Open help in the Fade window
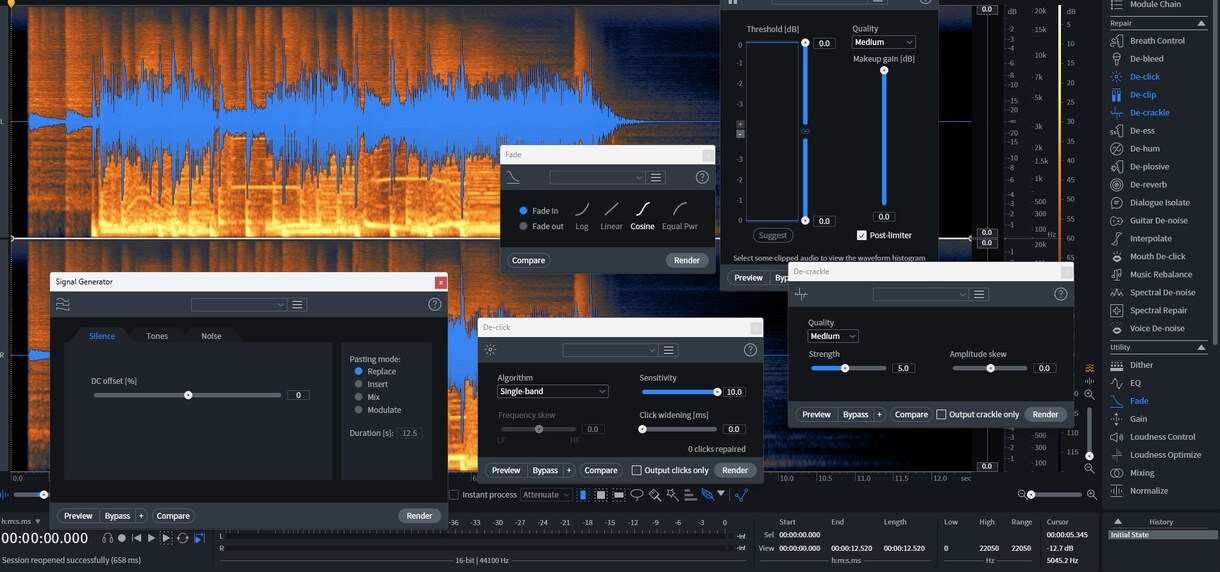The image size is (1220, 572). pos(702,177)
